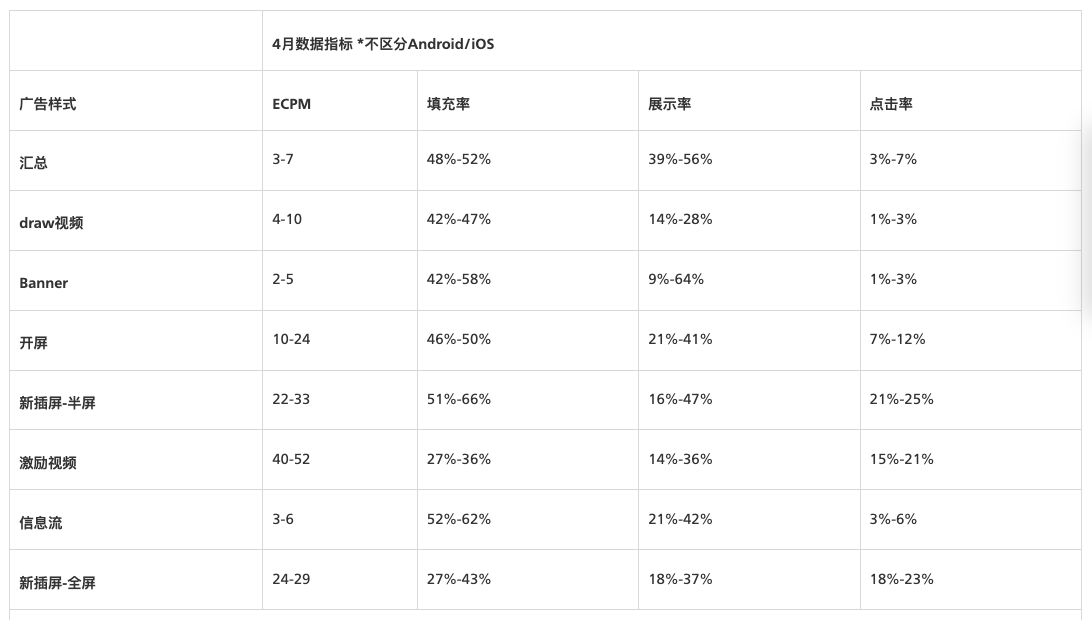Select the click rate cell 21%-25%
The width and height of the screenshot is (1092, 620).
902,399
